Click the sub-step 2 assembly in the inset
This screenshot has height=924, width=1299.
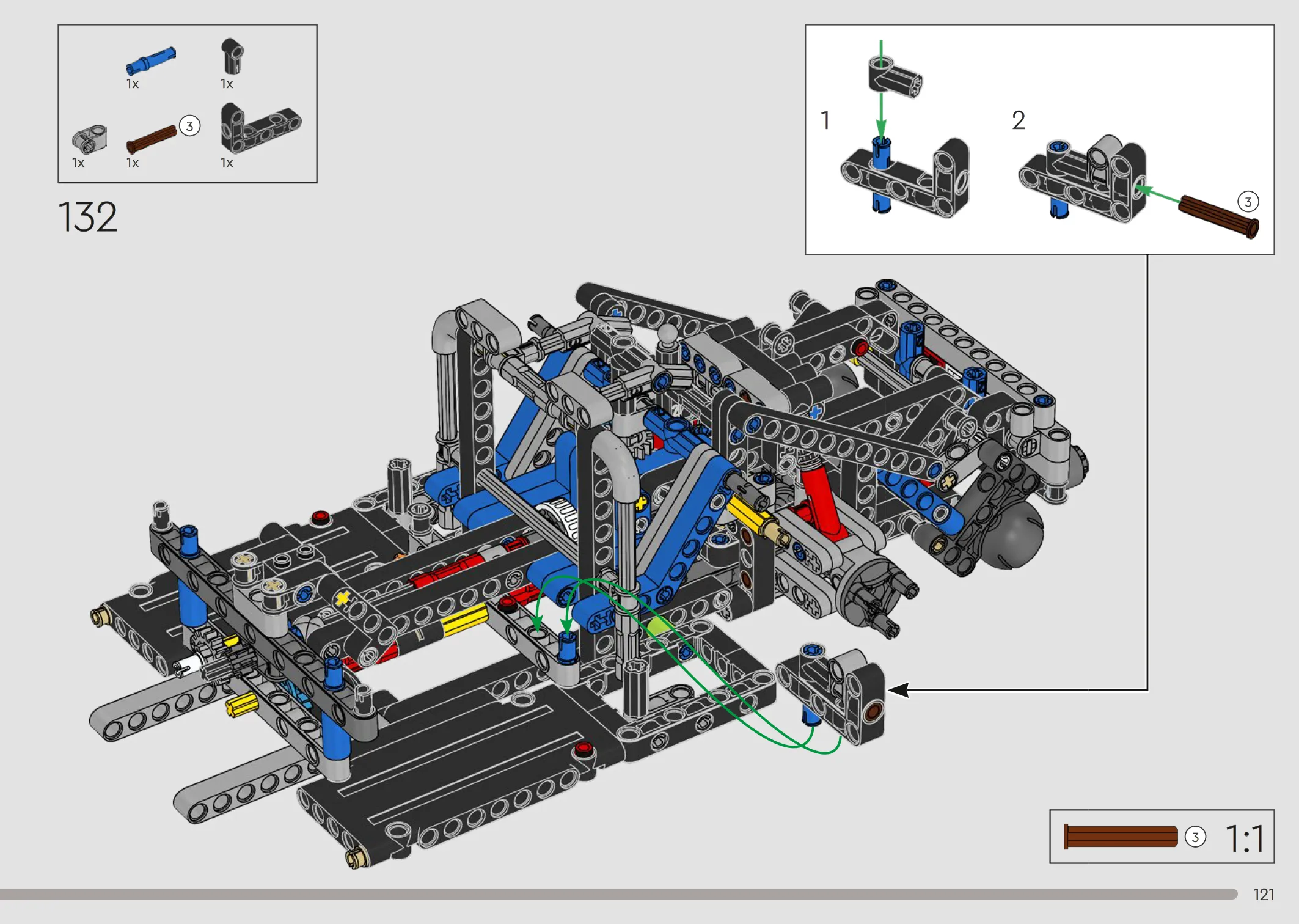[1082, 178]
